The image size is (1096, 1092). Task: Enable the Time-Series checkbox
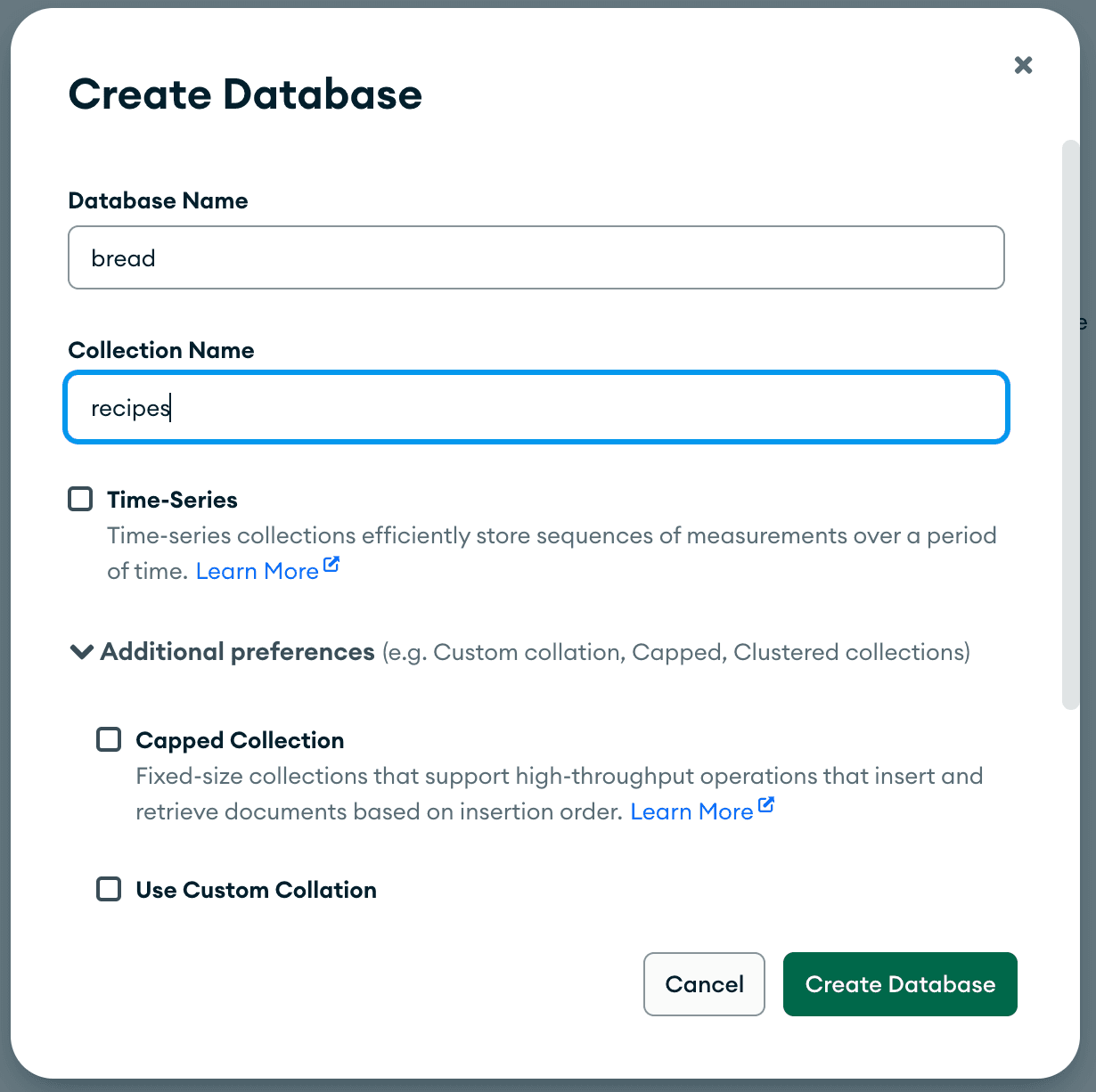79,499
